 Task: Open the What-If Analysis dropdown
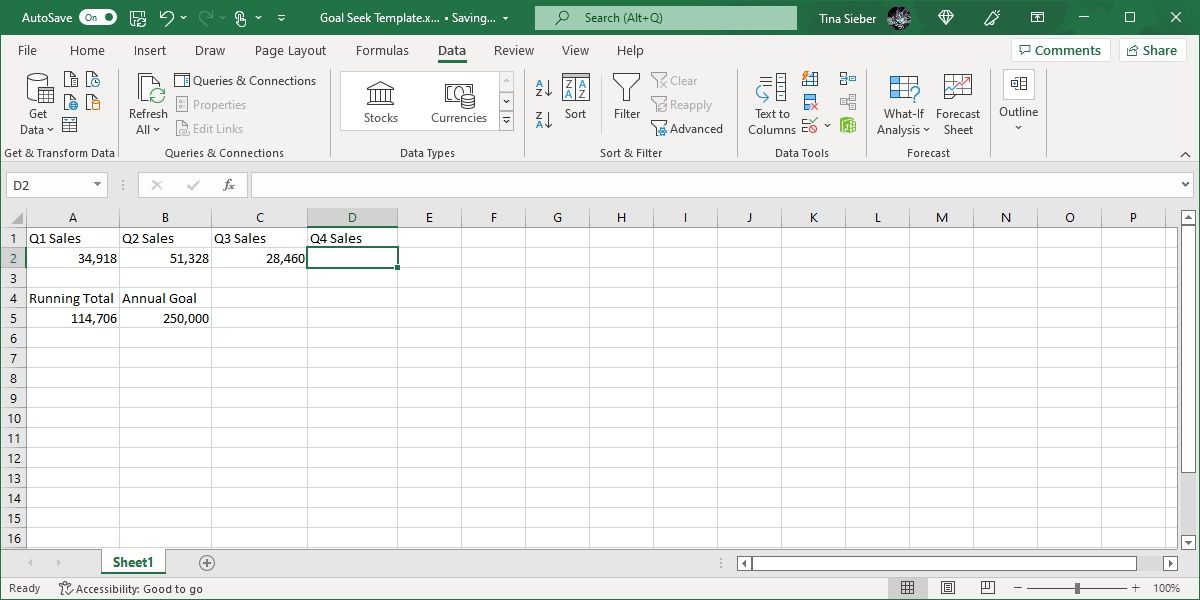(903, 103)
